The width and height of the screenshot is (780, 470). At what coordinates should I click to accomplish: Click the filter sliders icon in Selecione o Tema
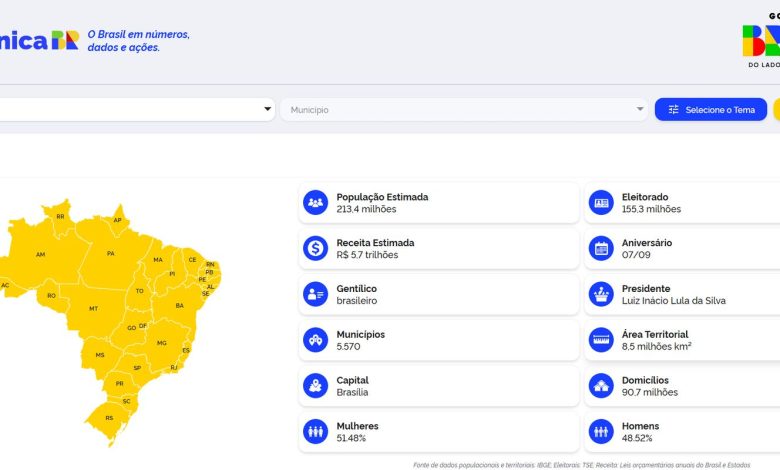point(674,109)
